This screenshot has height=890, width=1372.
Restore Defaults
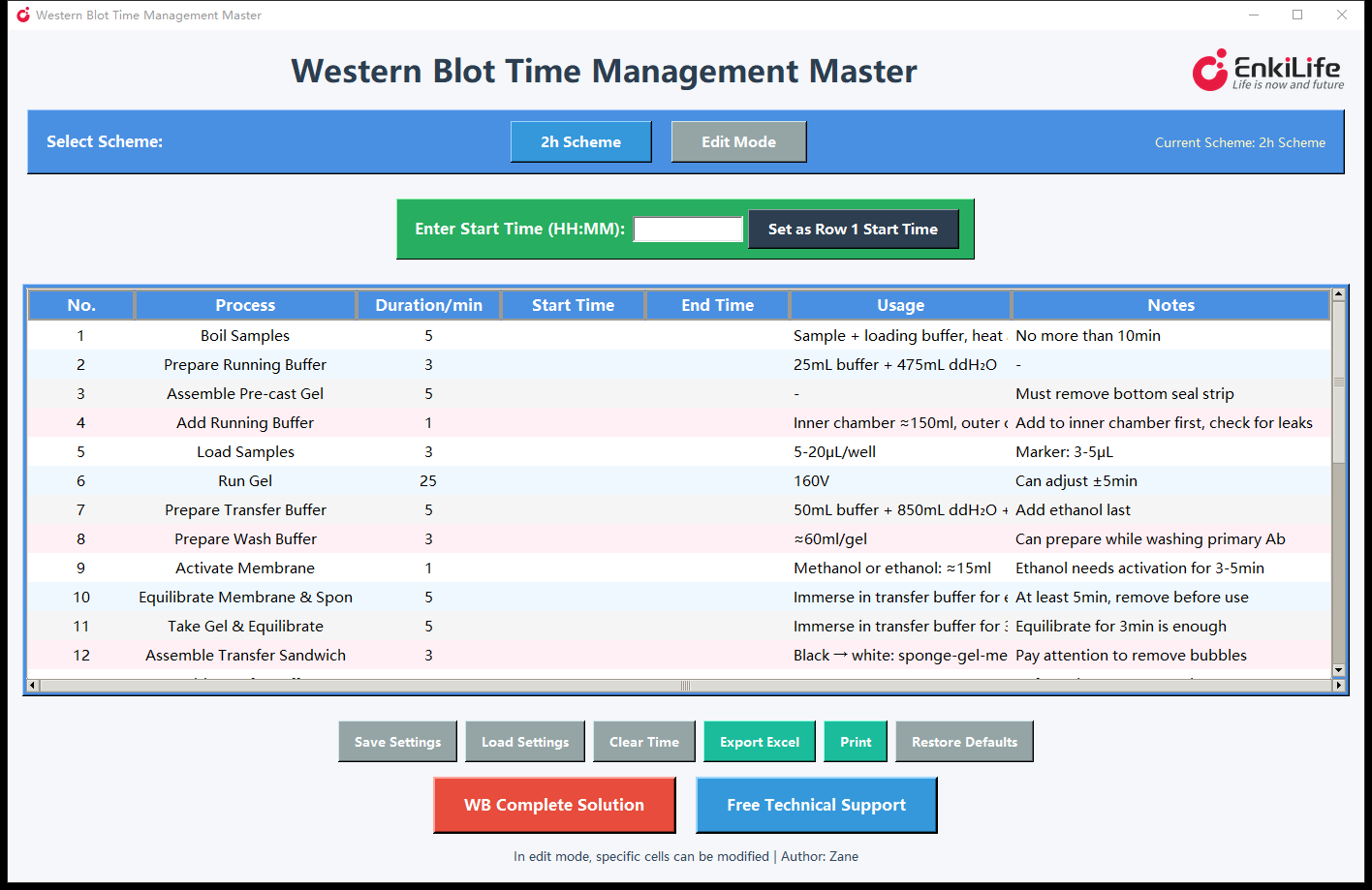pos(964,742)
